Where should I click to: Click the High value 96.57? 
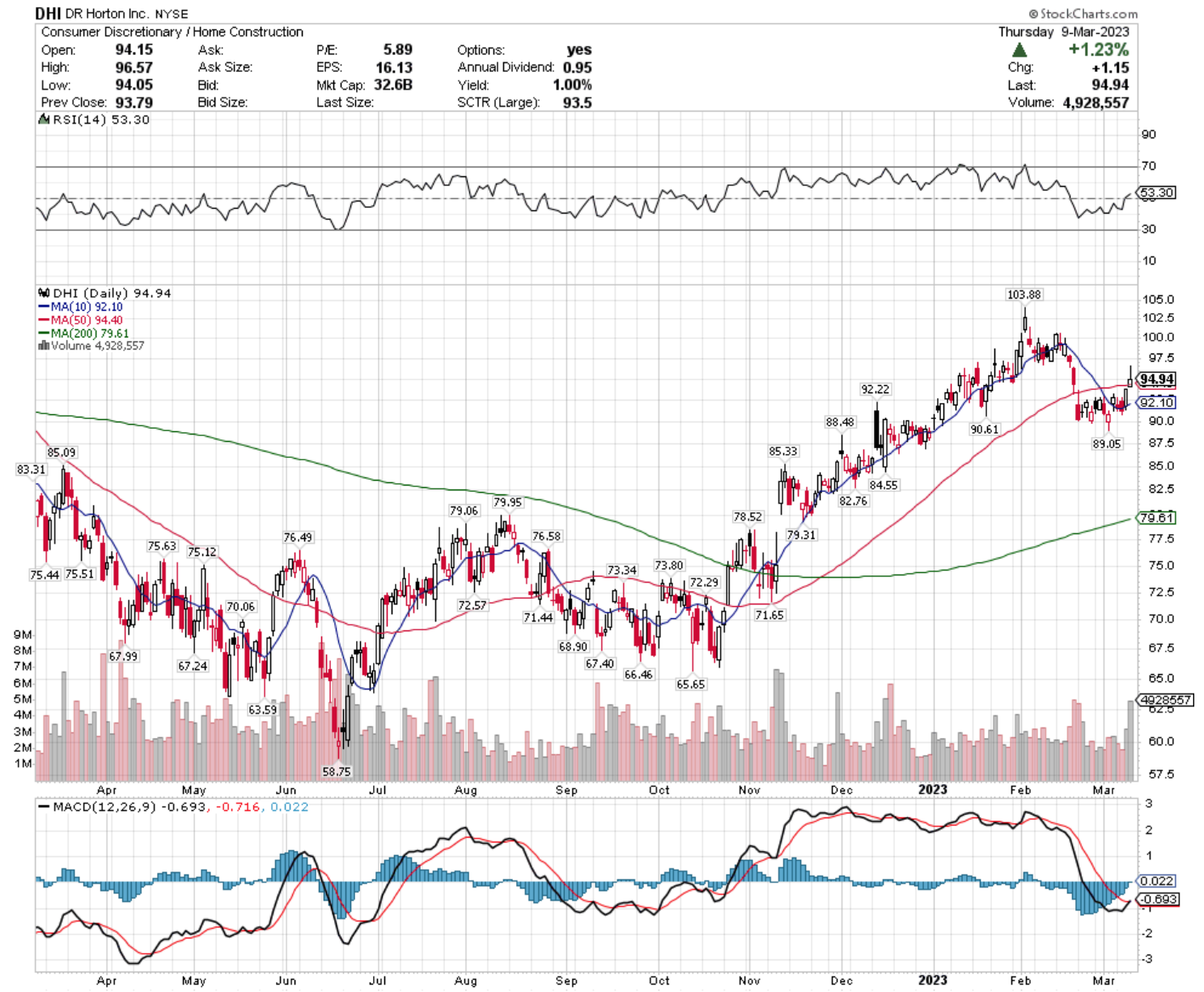(x=134, y=67)
